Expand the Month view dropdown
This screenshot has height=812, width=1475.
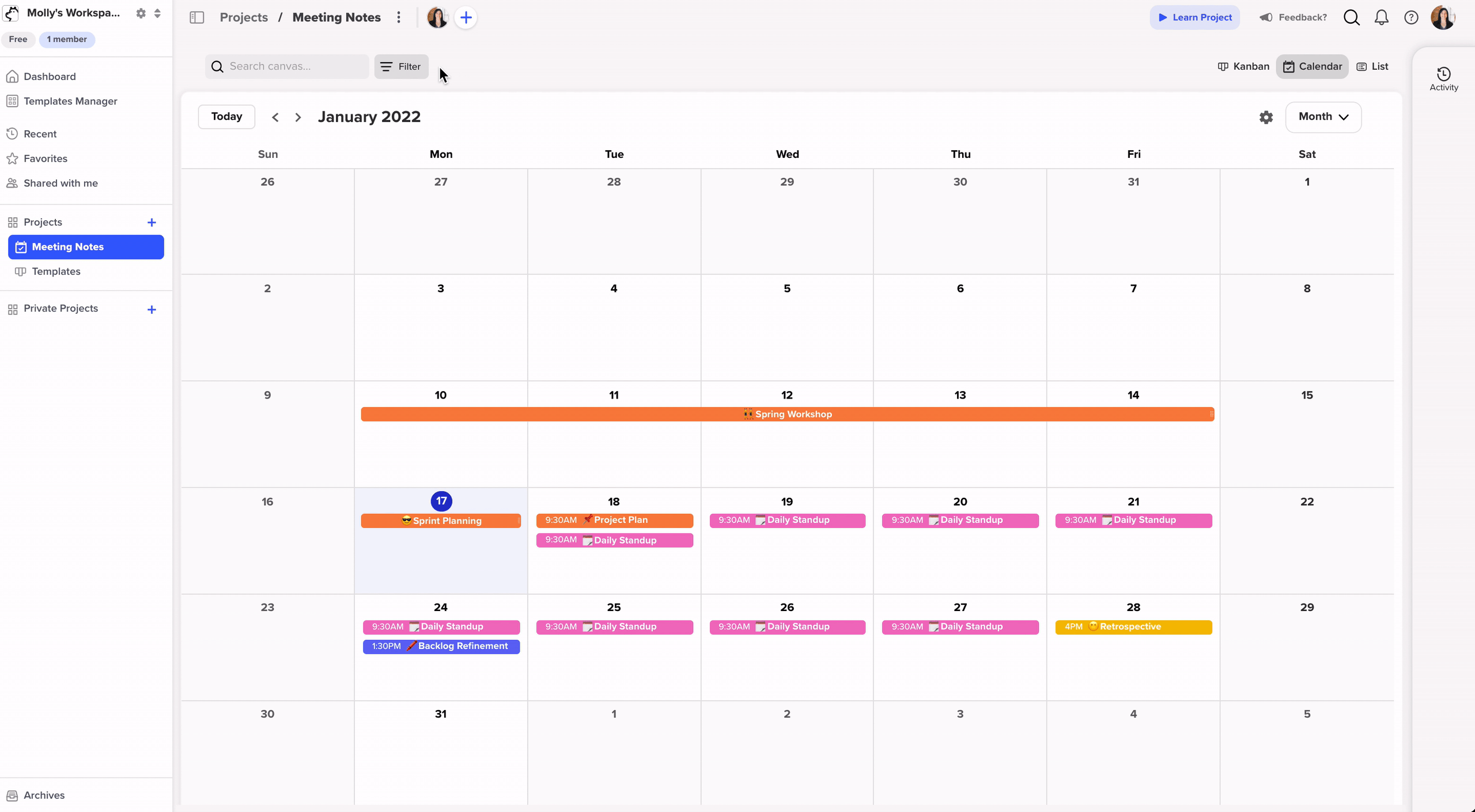point(1323,117)
